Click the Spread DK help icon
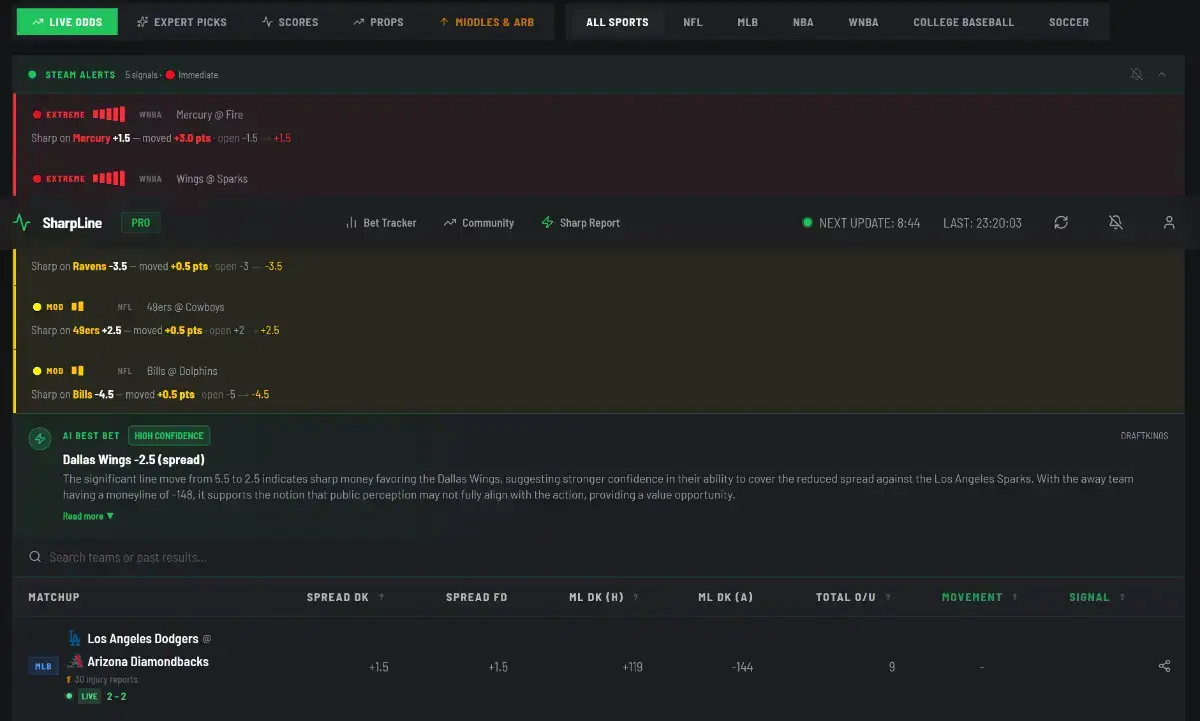 (x=381, y=597)
